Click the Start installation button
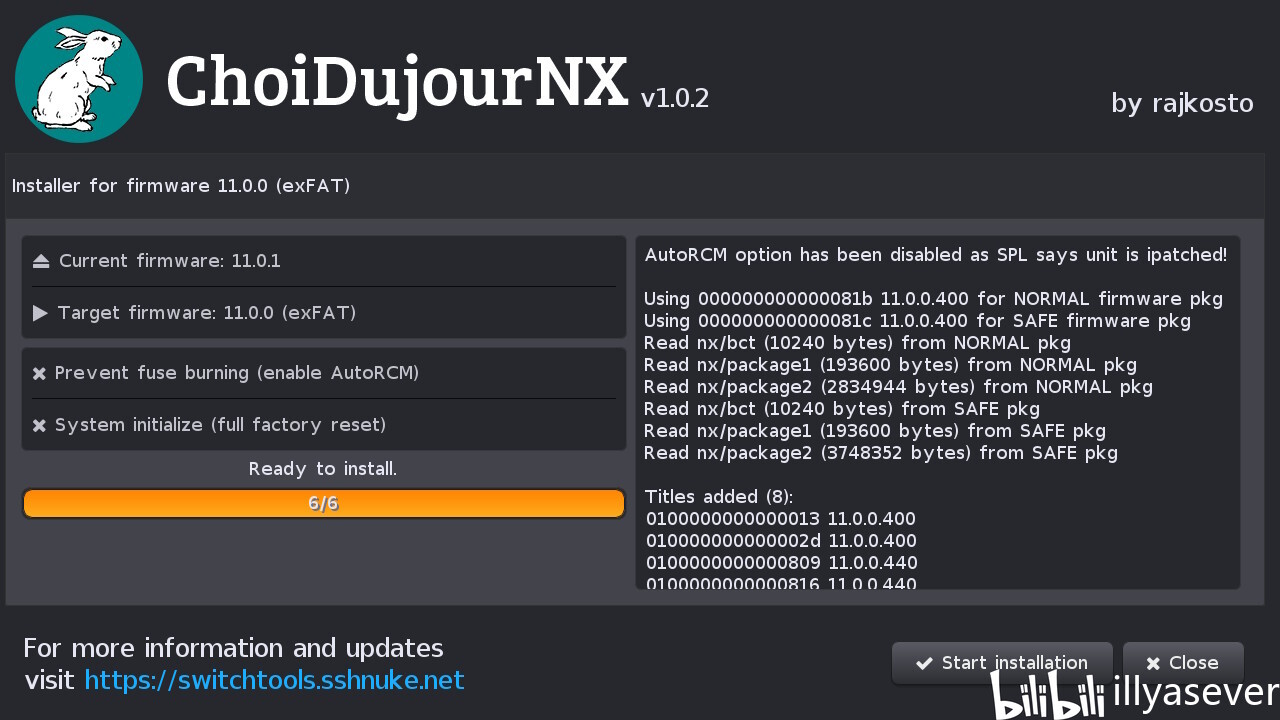The height and width of the screenshot is (720, 1280). [1002, 663]
